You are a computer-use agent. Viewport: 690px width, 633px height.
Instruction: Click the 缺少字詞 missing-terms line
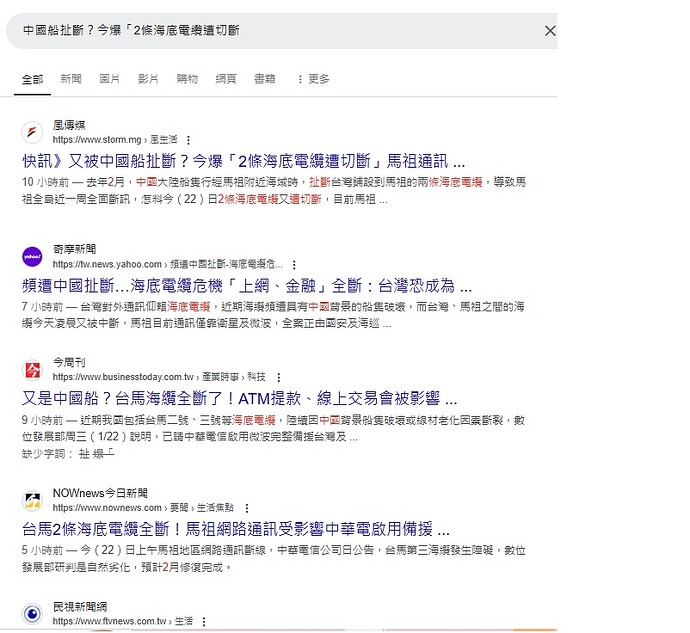tap(68, 453)
